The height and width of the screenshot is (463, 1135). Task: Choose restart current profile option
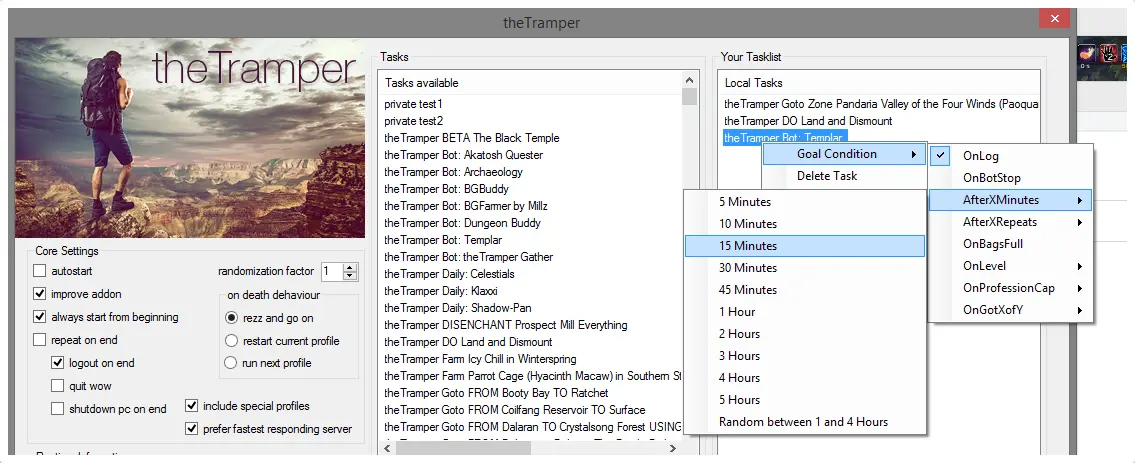tap(232, 341)
